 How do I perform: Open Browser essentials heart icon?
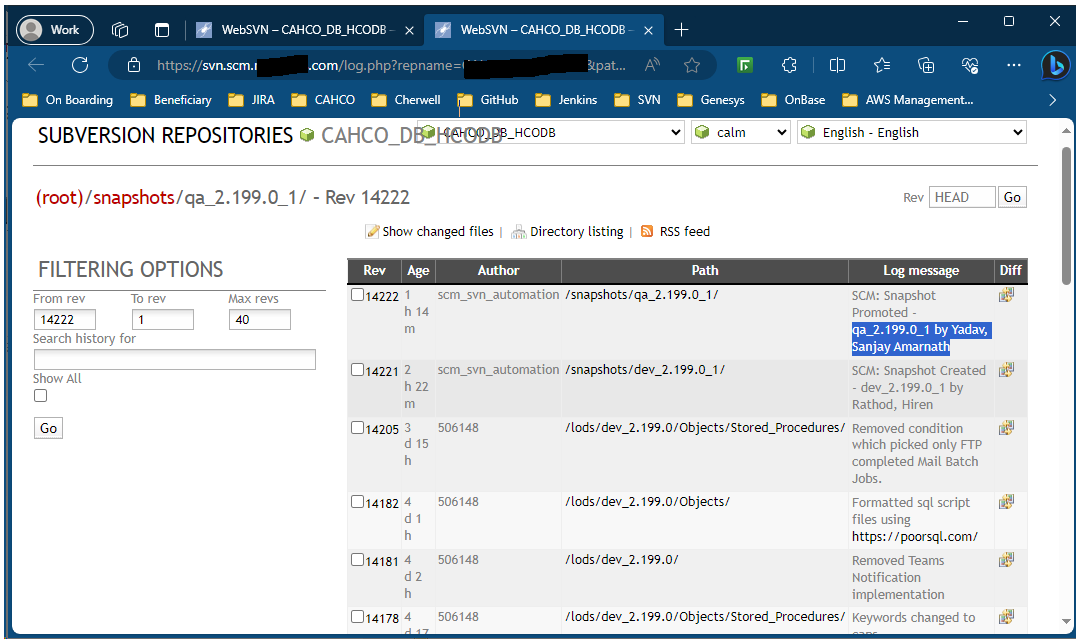[970, 65]
